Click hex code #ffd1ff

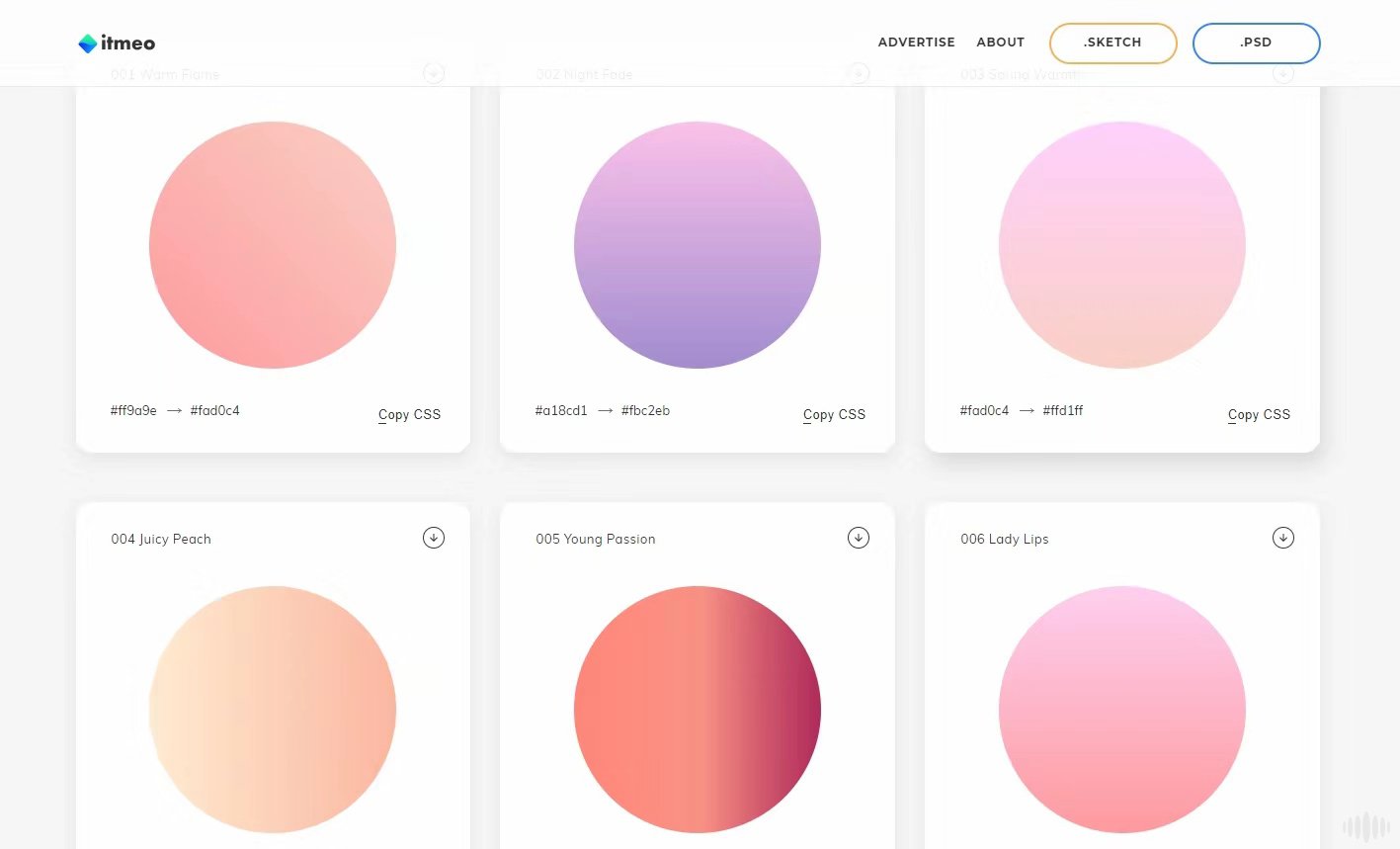click(x=1062, y=410)
